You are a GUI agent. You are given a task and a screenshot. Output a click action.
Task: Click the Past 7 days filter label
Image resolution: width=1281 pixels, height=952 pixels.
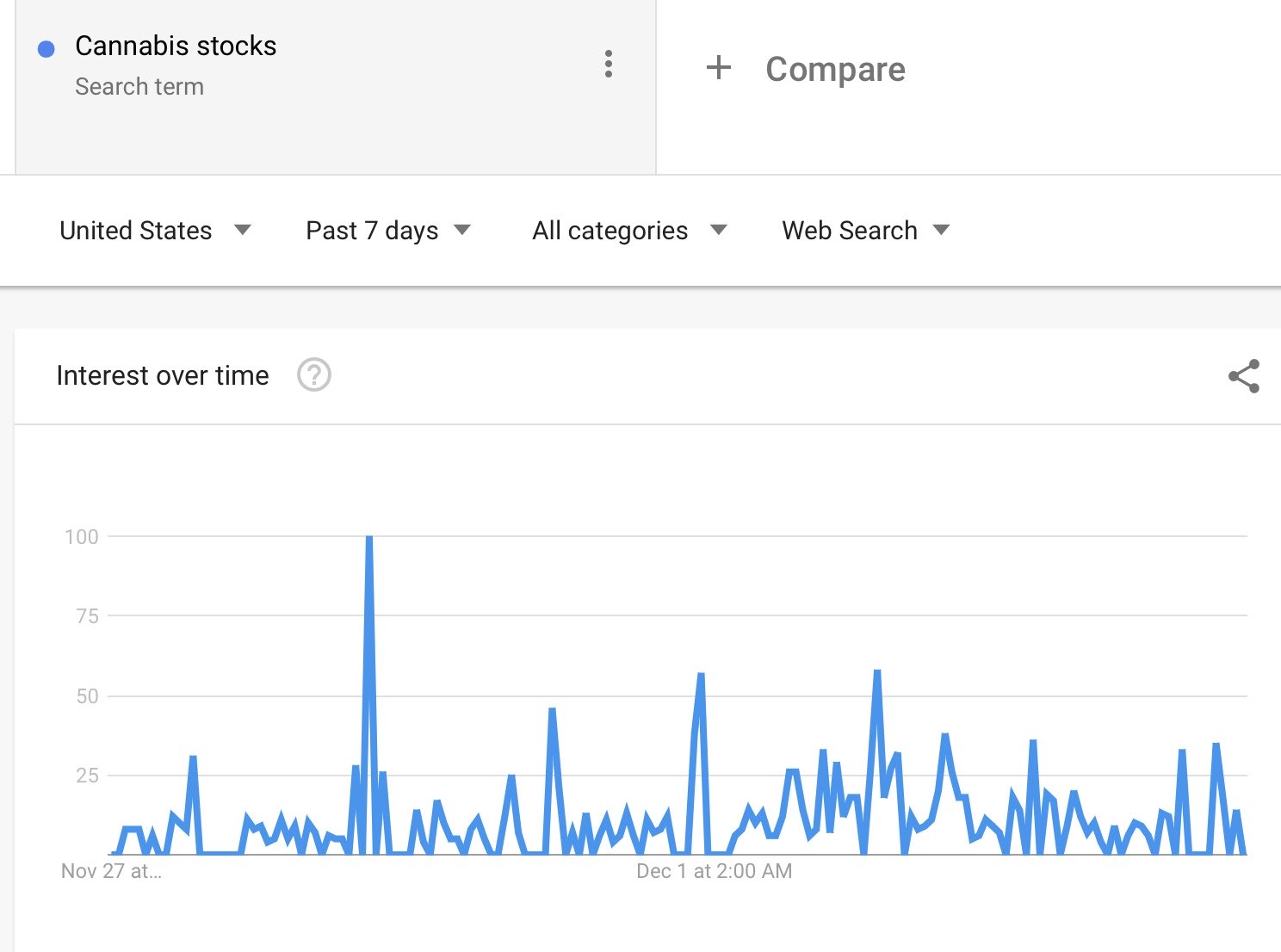click(372, 231)
